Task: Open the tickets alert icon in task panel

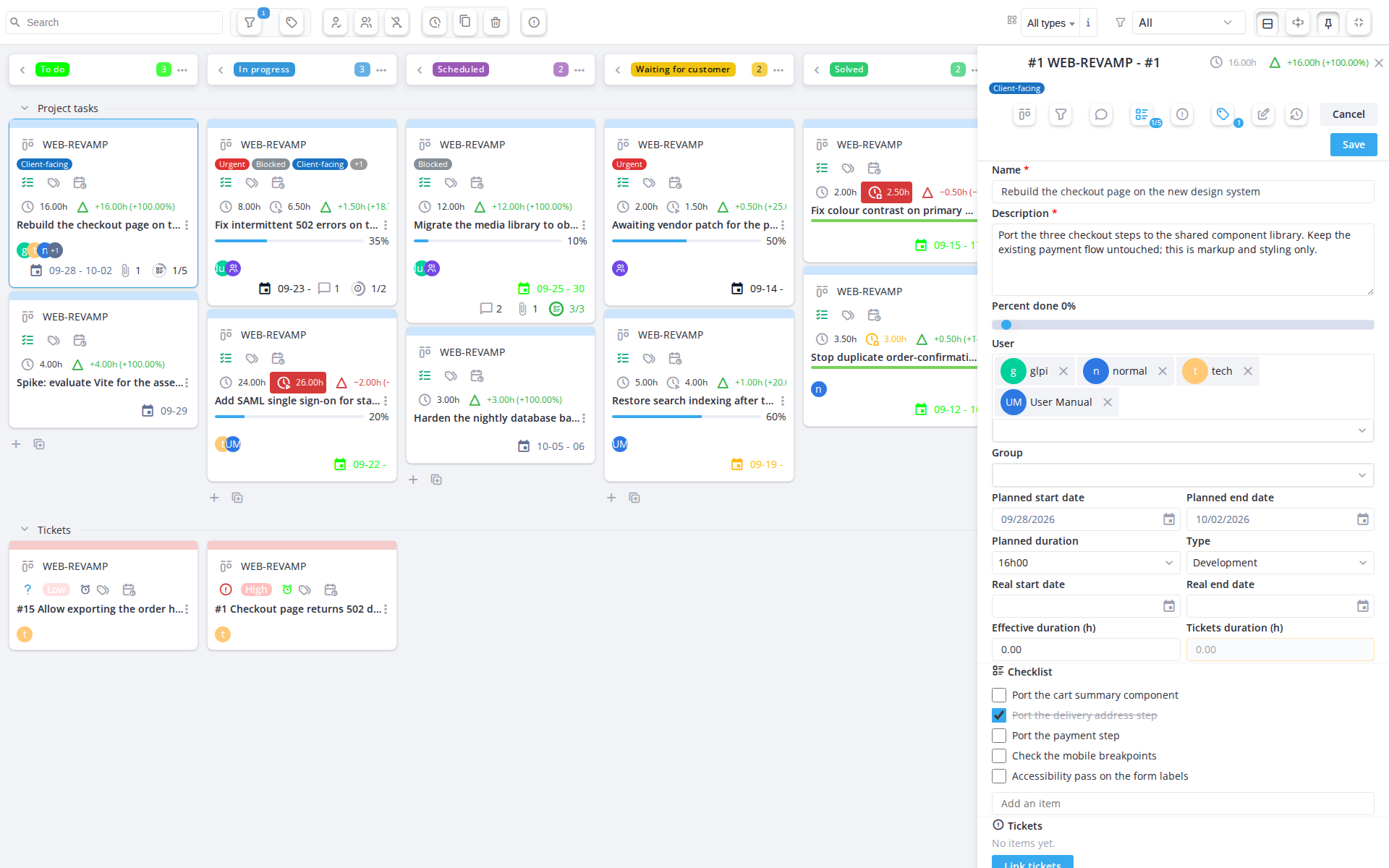Action: [1182, 114]
